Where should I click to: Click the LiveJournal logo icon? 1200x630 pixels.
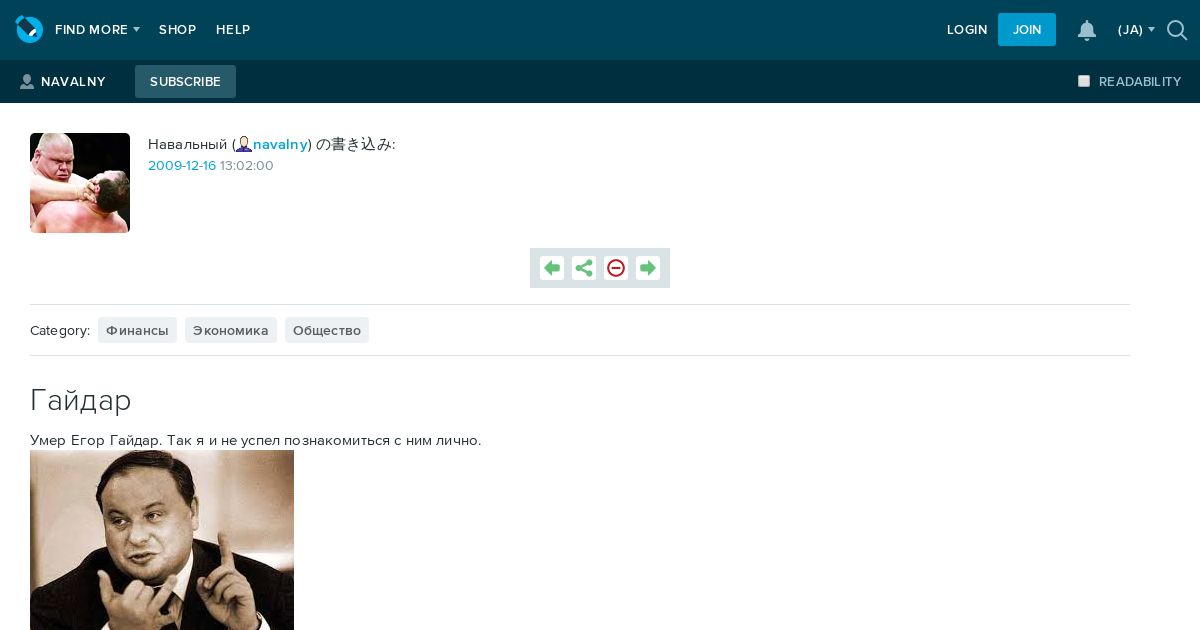pyautogui.click(x=29, y=29)
